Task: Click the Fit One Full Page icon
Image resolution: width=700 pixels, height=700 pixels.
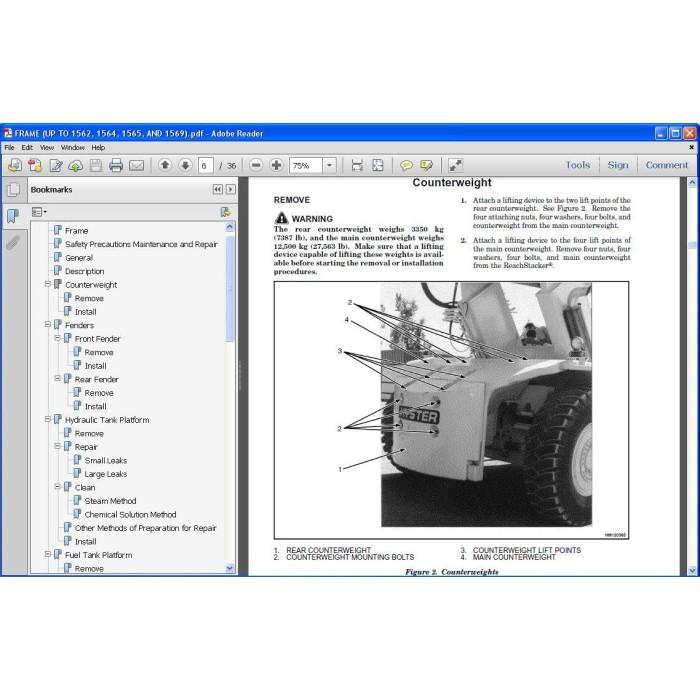Action: pos(378,166)
